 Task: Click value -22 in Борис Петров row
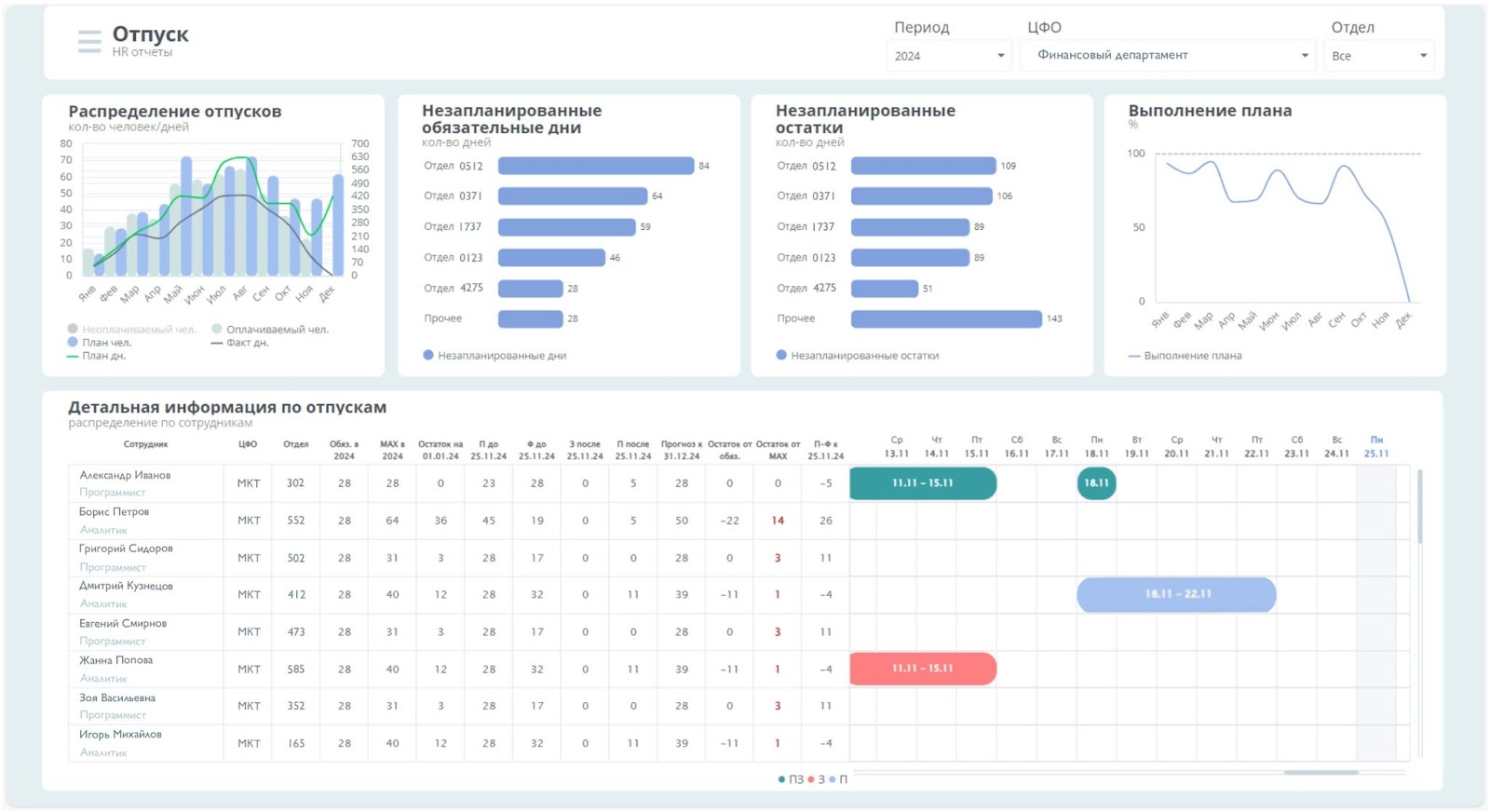(729, 521)
